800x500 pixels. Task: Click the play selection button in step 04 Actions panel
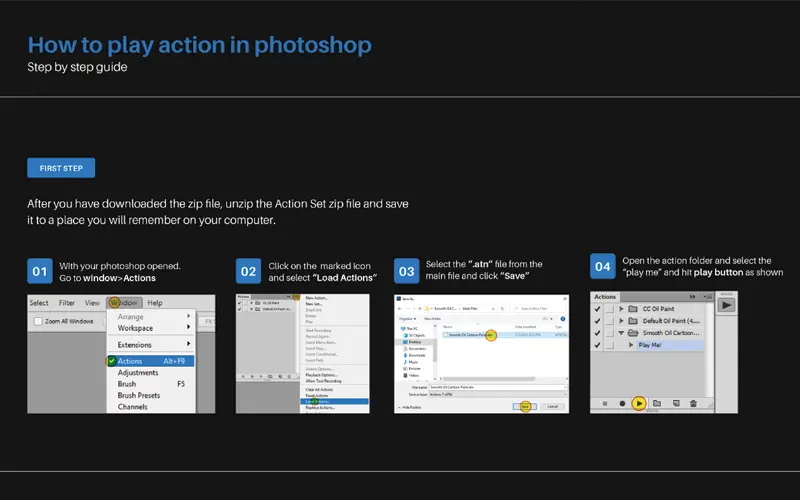(639, 403)
